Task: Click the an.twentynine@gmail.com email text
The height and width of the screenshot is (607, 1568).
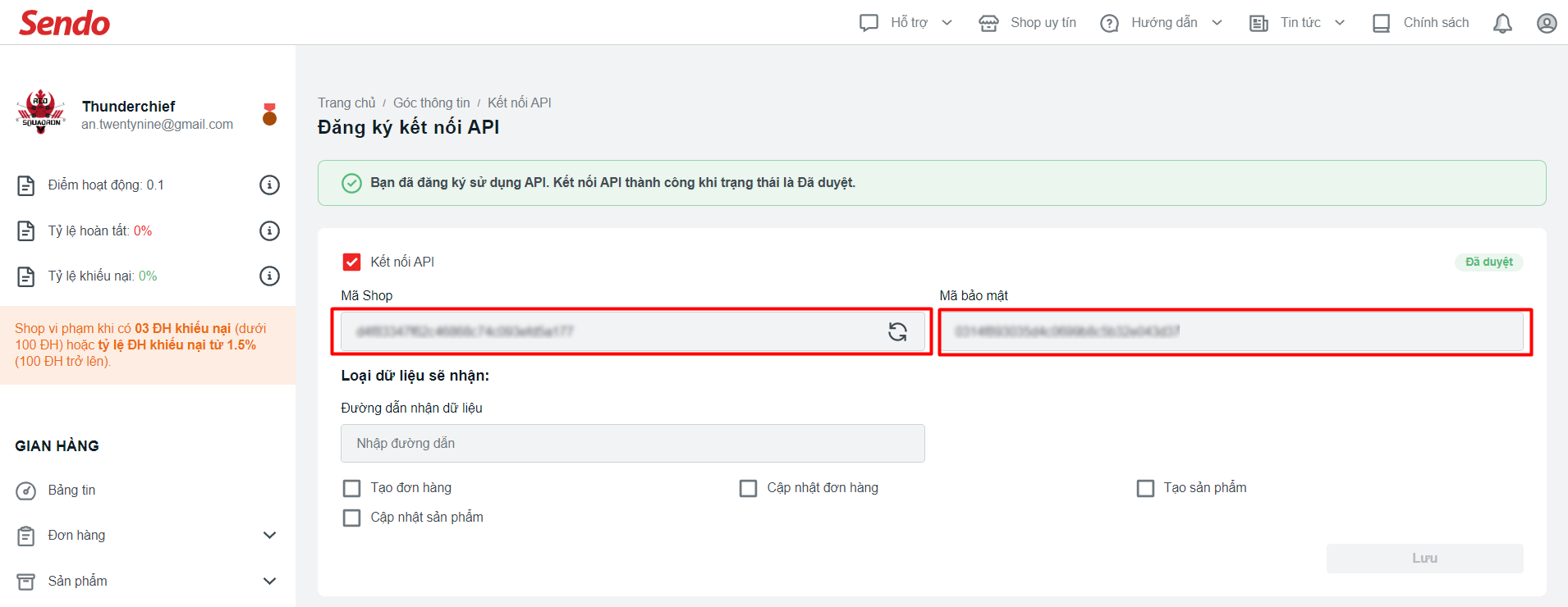Action: (x=157, y=125)
